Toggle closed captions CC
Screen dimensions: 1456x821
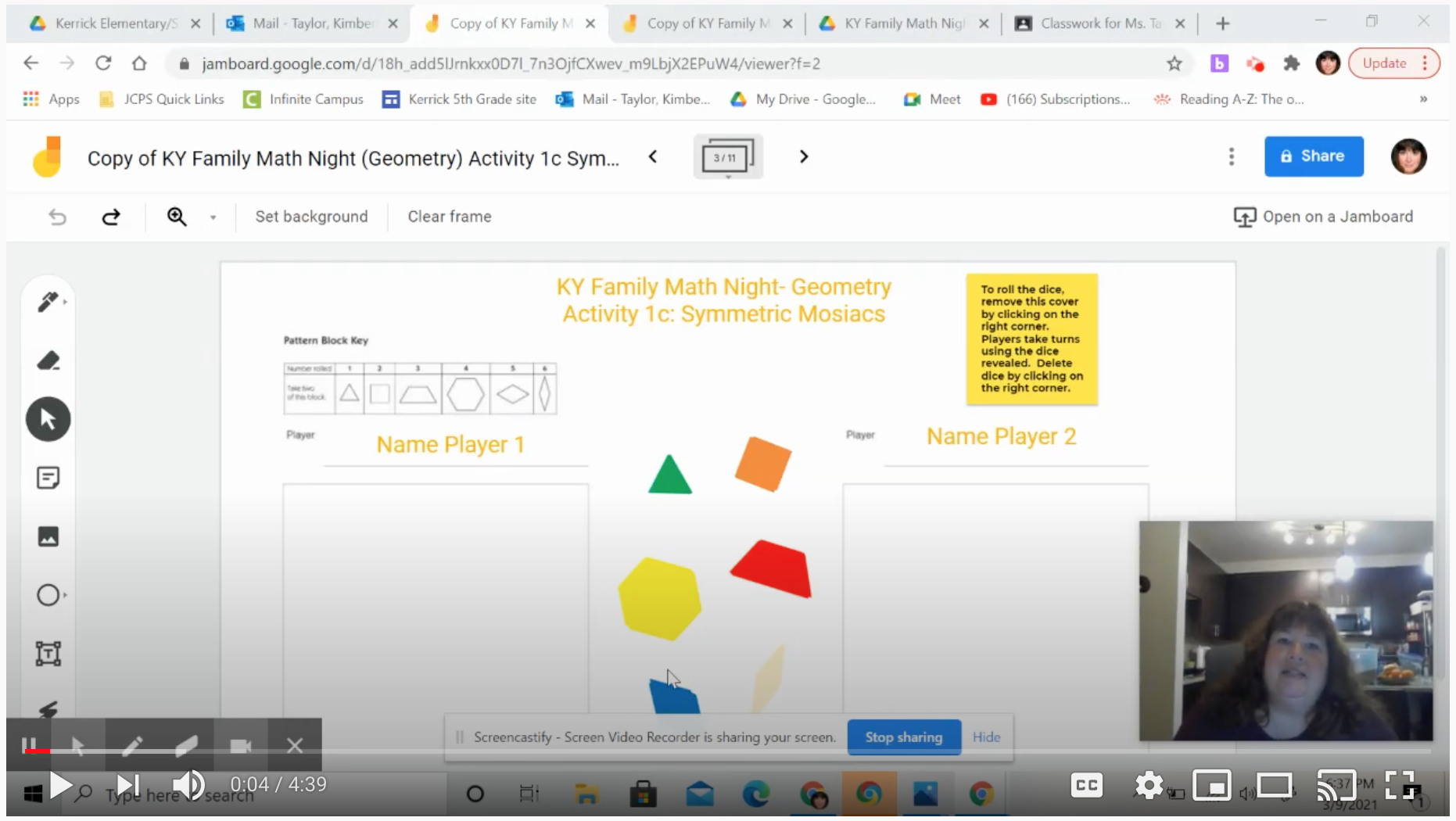tap(1087, 785)
